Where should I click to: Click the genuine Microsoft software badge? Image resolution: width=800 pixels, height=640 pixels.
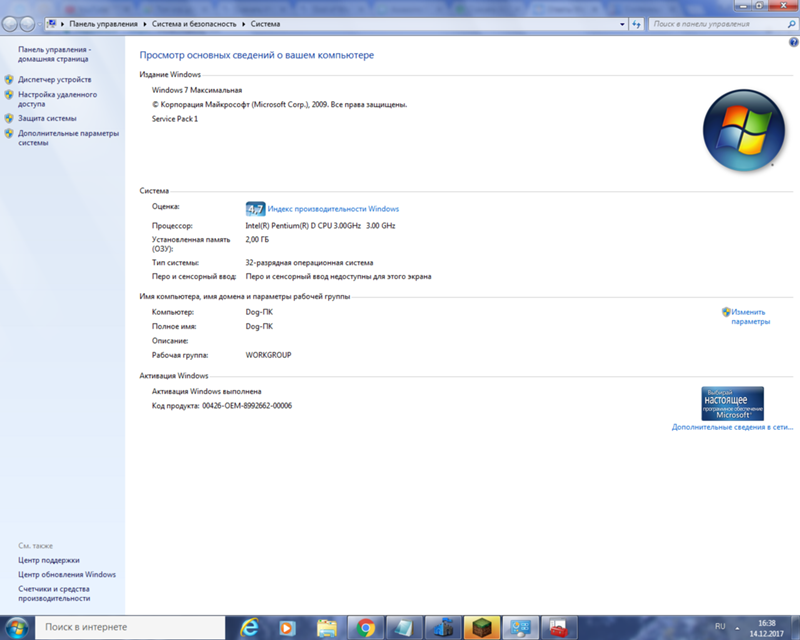point(732,403)
